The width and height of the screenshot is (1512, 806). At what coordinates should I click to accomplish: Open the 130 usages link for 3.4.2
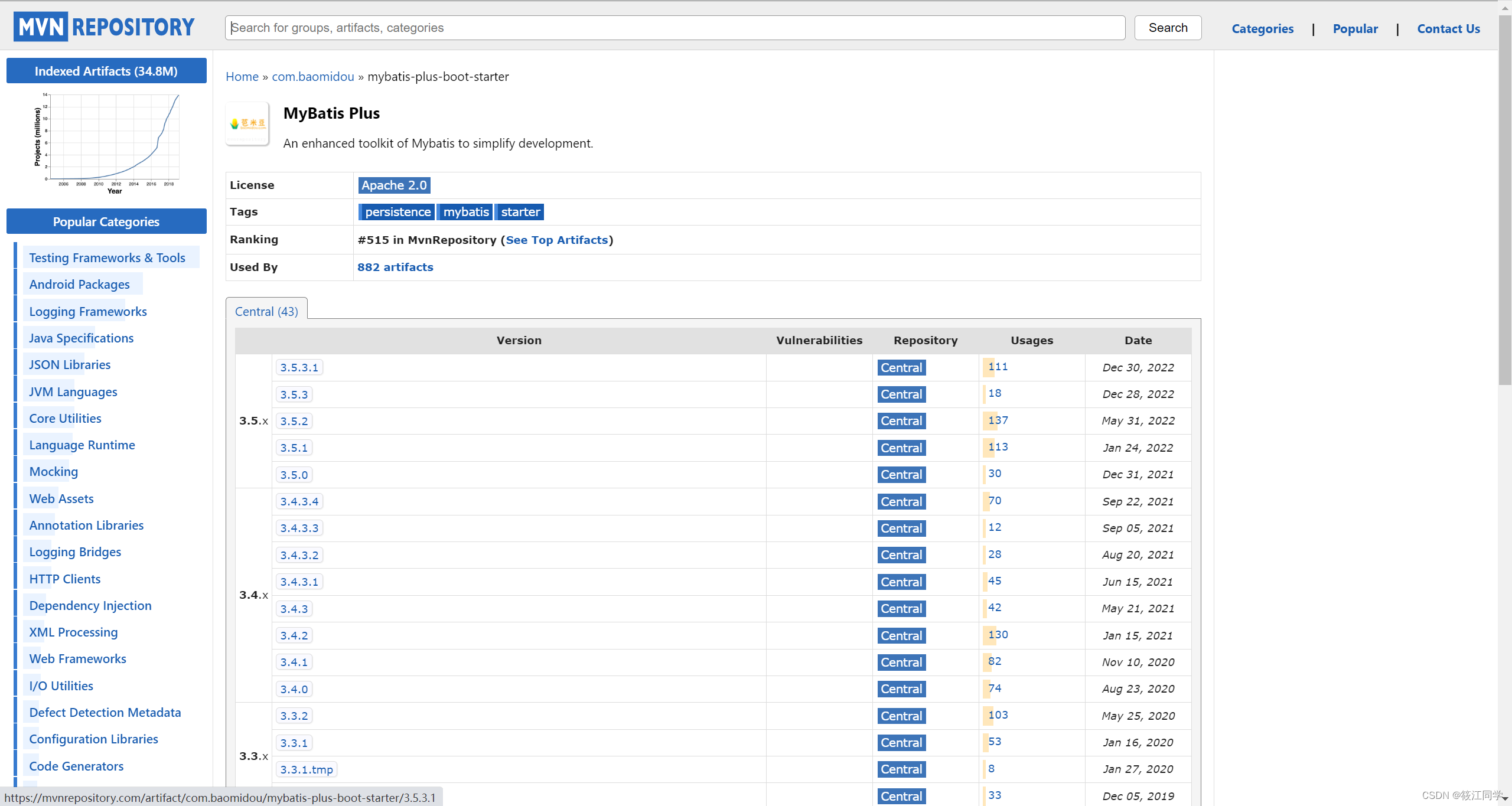(998, 635)
